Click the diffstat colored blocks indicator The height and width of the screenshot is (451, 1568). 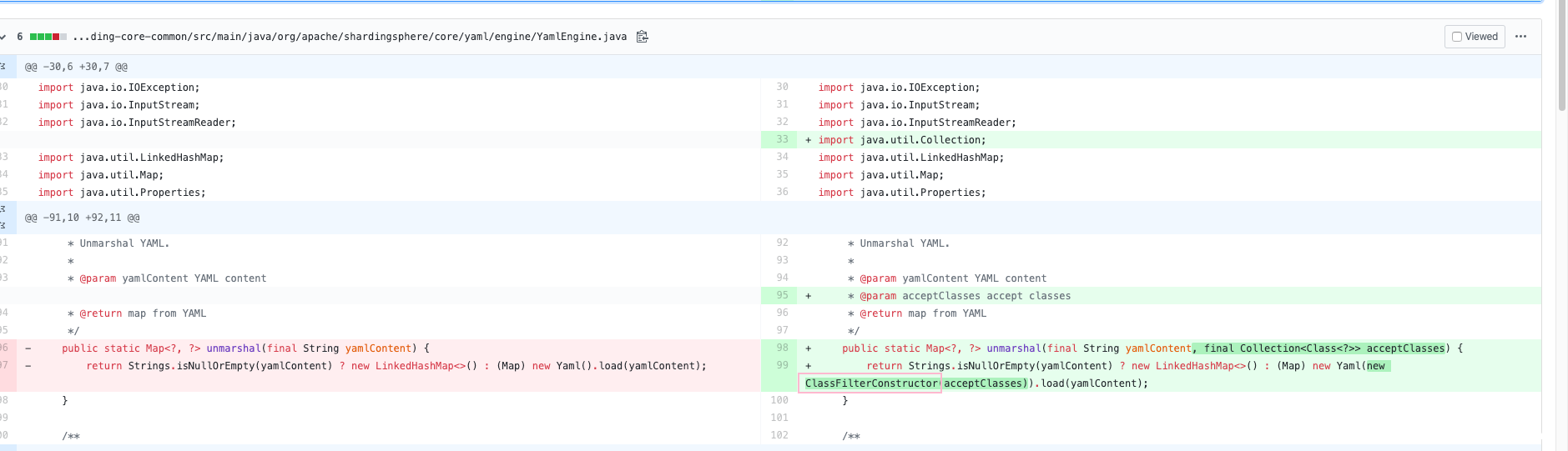48,37
